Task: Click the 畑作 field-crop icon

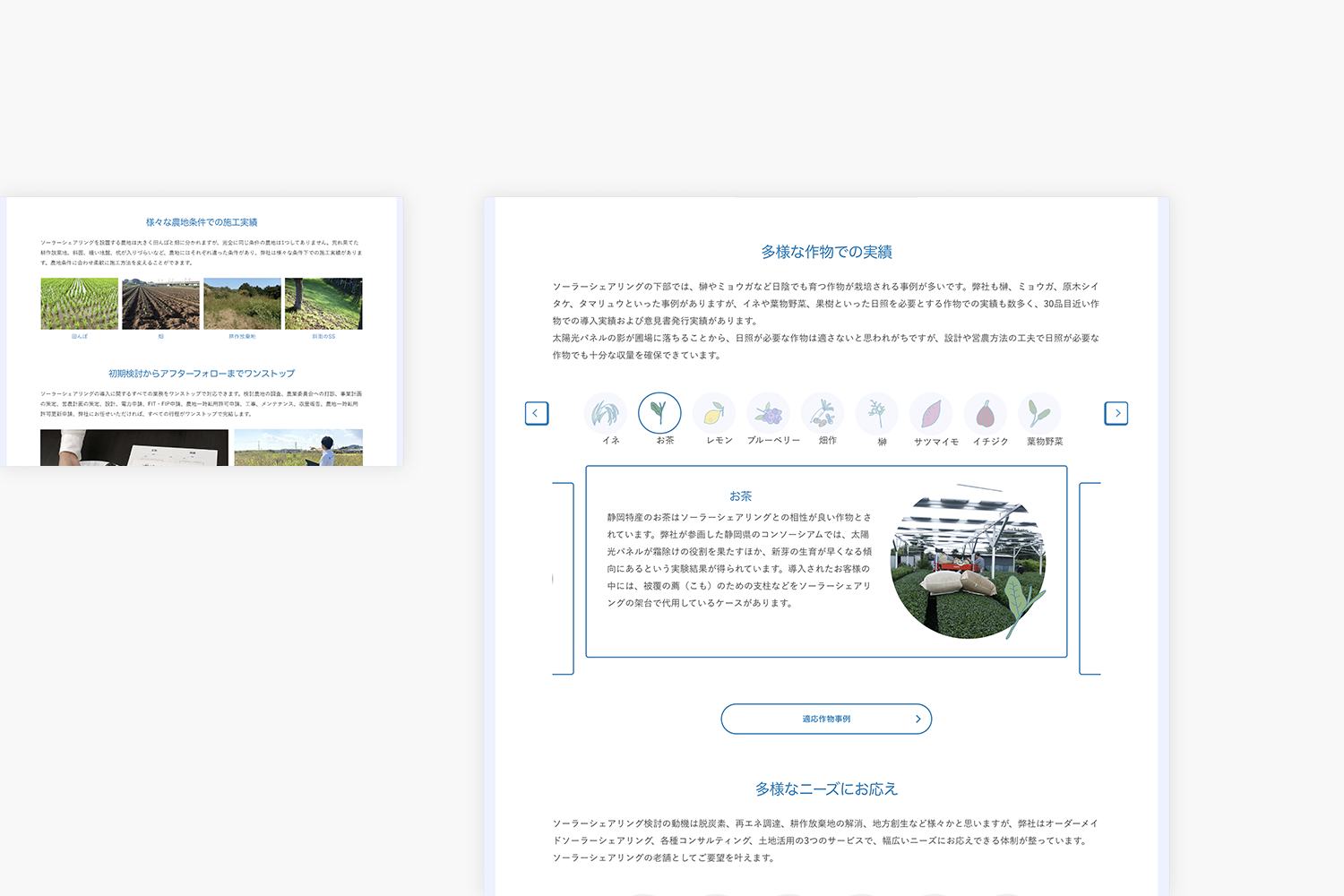Action: pos(823,413)
